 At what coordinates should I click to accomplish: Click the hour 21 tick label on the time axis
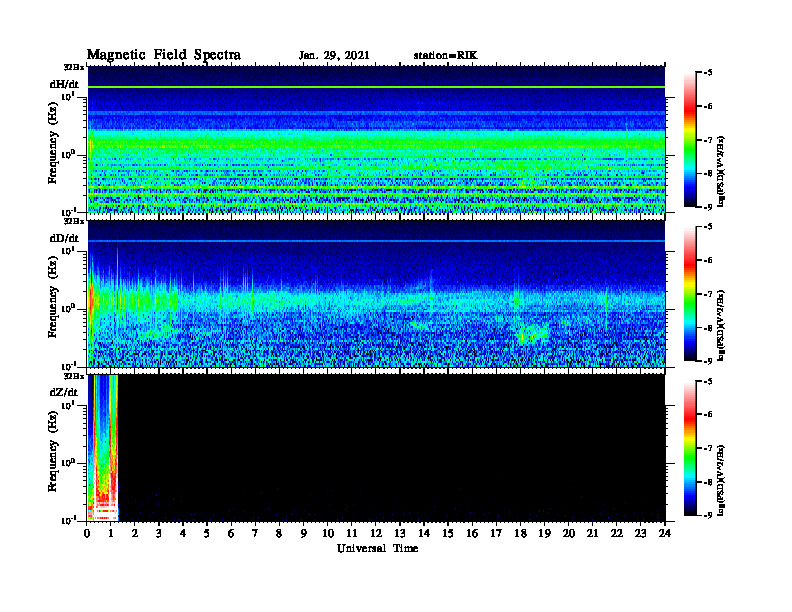(x=592, y=534)
